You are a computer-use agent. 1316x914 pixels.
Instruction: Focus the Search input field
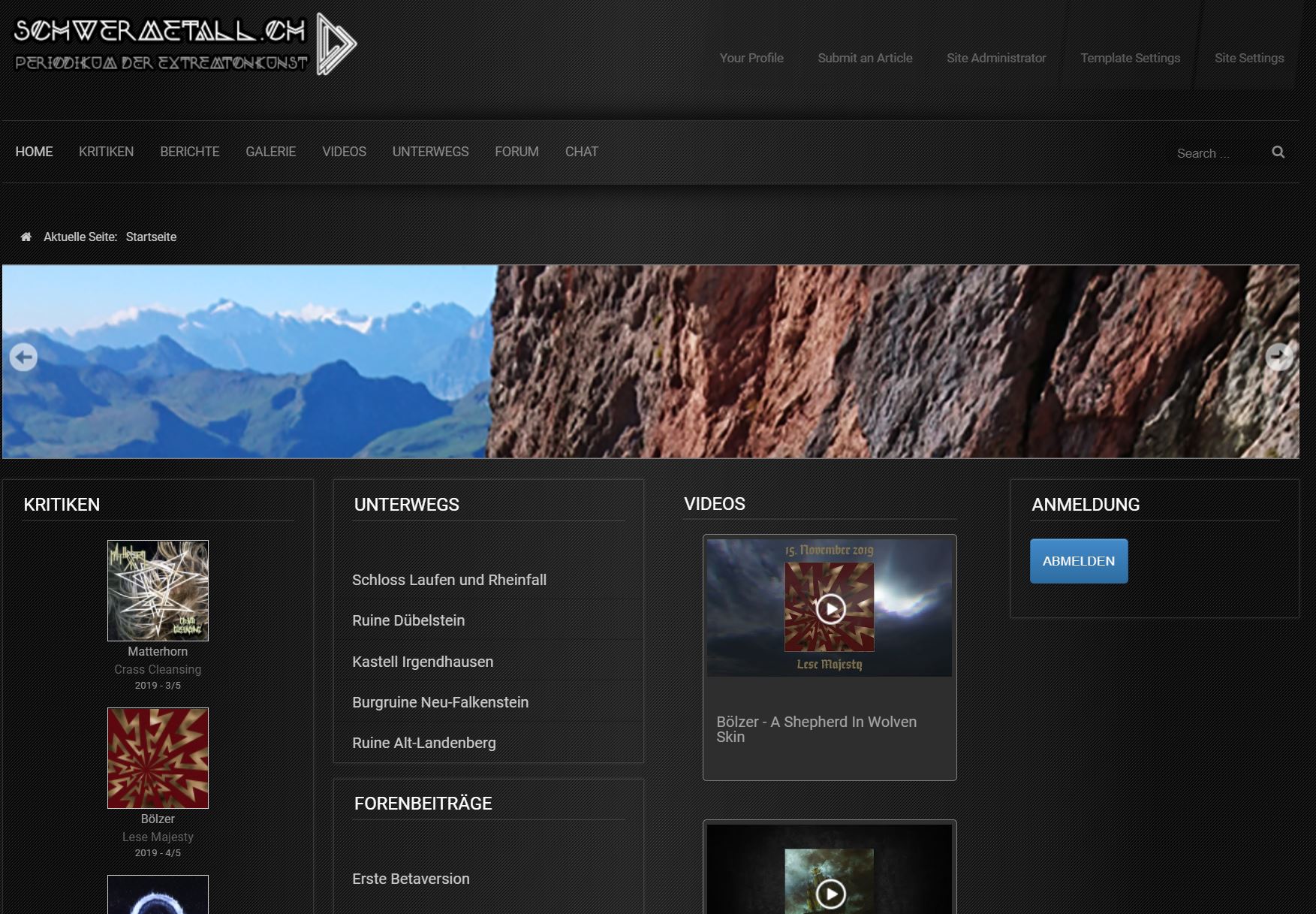(x=1216, y=153)
